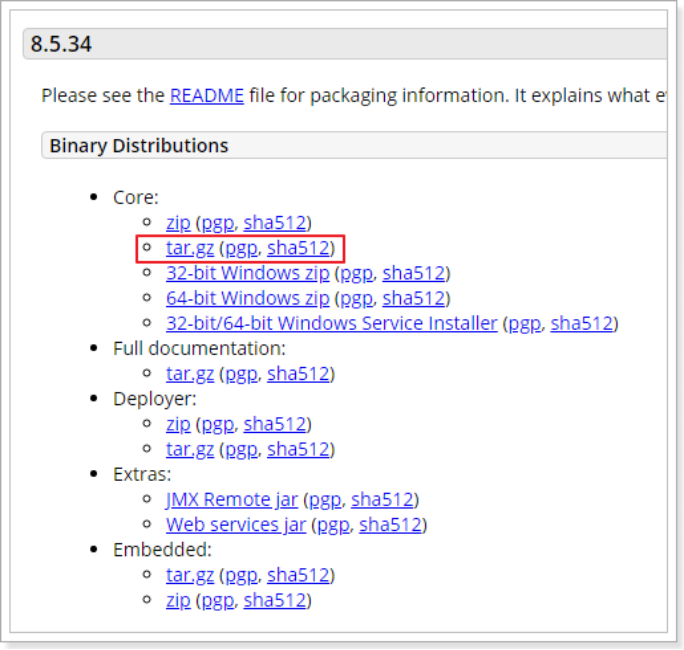Open pgp for Deployer tar.gz
684x650 pixels.
(x=242, y=451)
